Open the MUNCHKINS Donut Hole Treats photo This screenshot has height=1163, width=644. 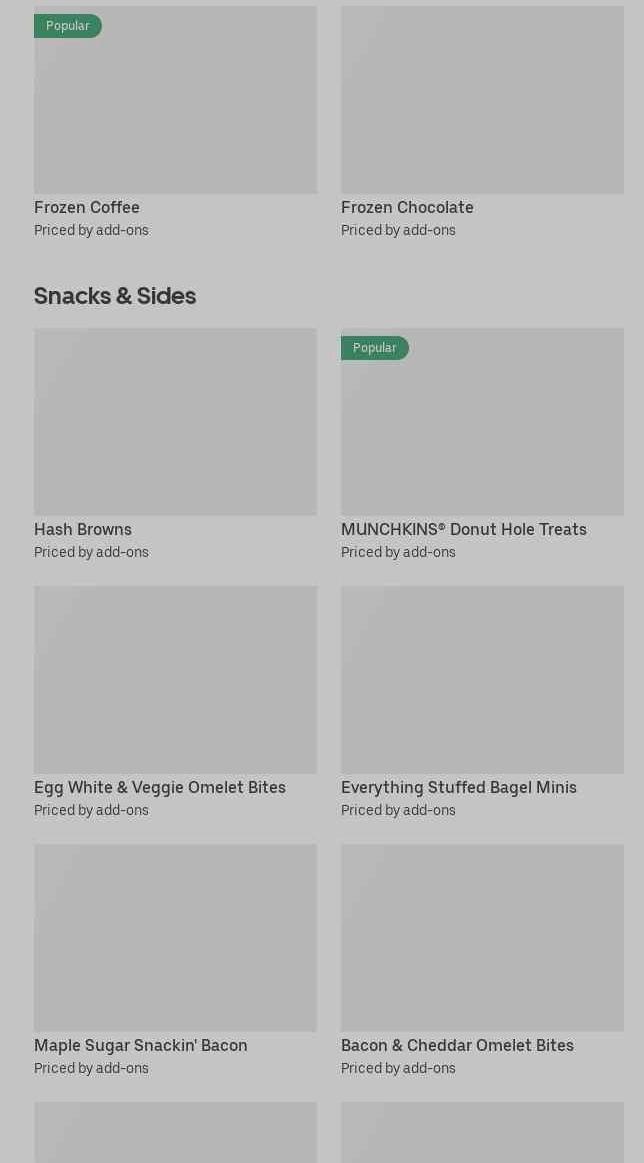pos(482,432)
